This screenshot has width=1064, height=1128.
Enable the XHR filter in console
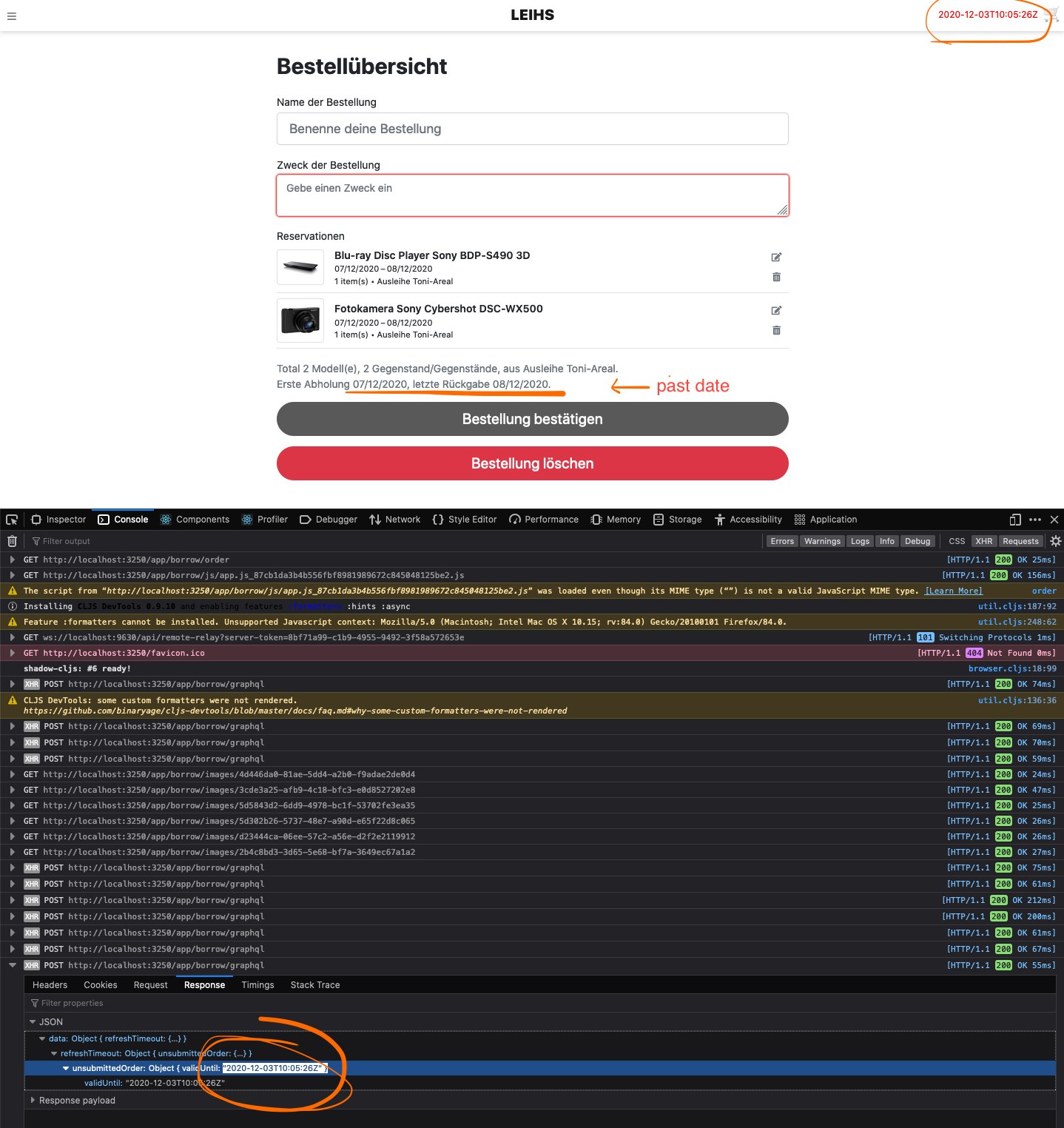point(984,541)
